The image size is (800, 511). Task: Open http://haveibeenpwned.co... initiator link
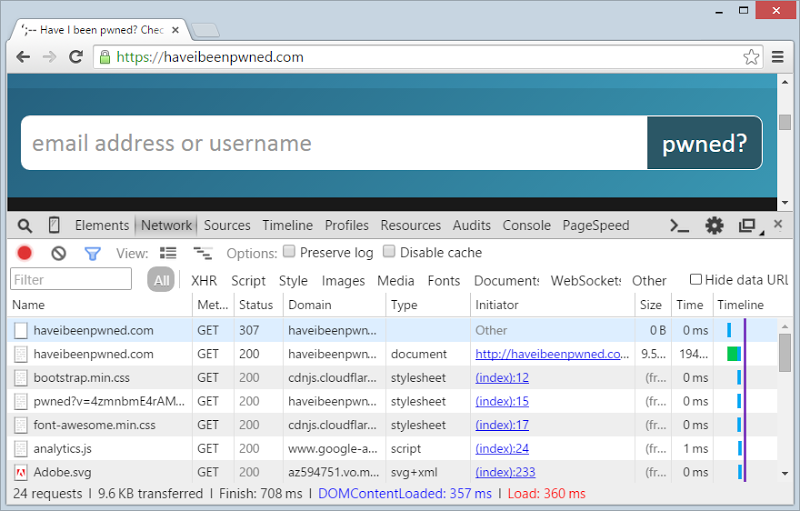[552, 354]
